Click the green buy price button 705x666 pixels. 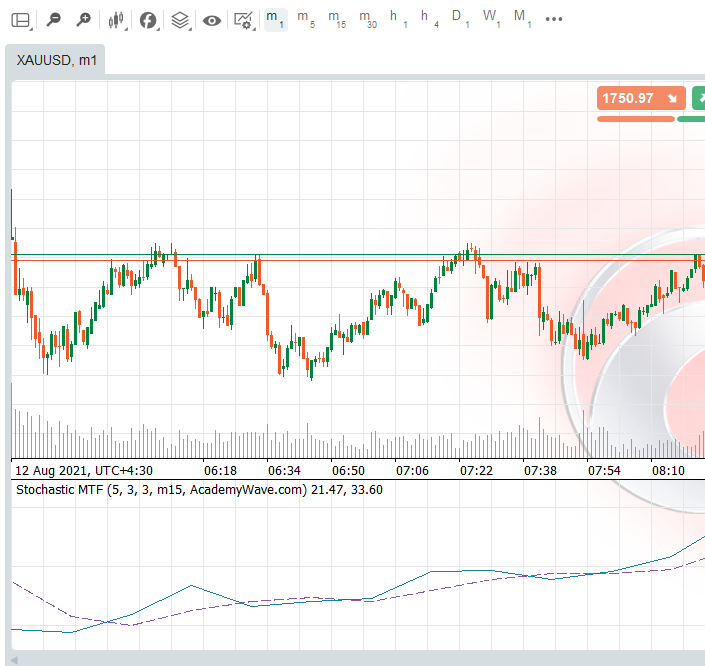click(698, 98)
